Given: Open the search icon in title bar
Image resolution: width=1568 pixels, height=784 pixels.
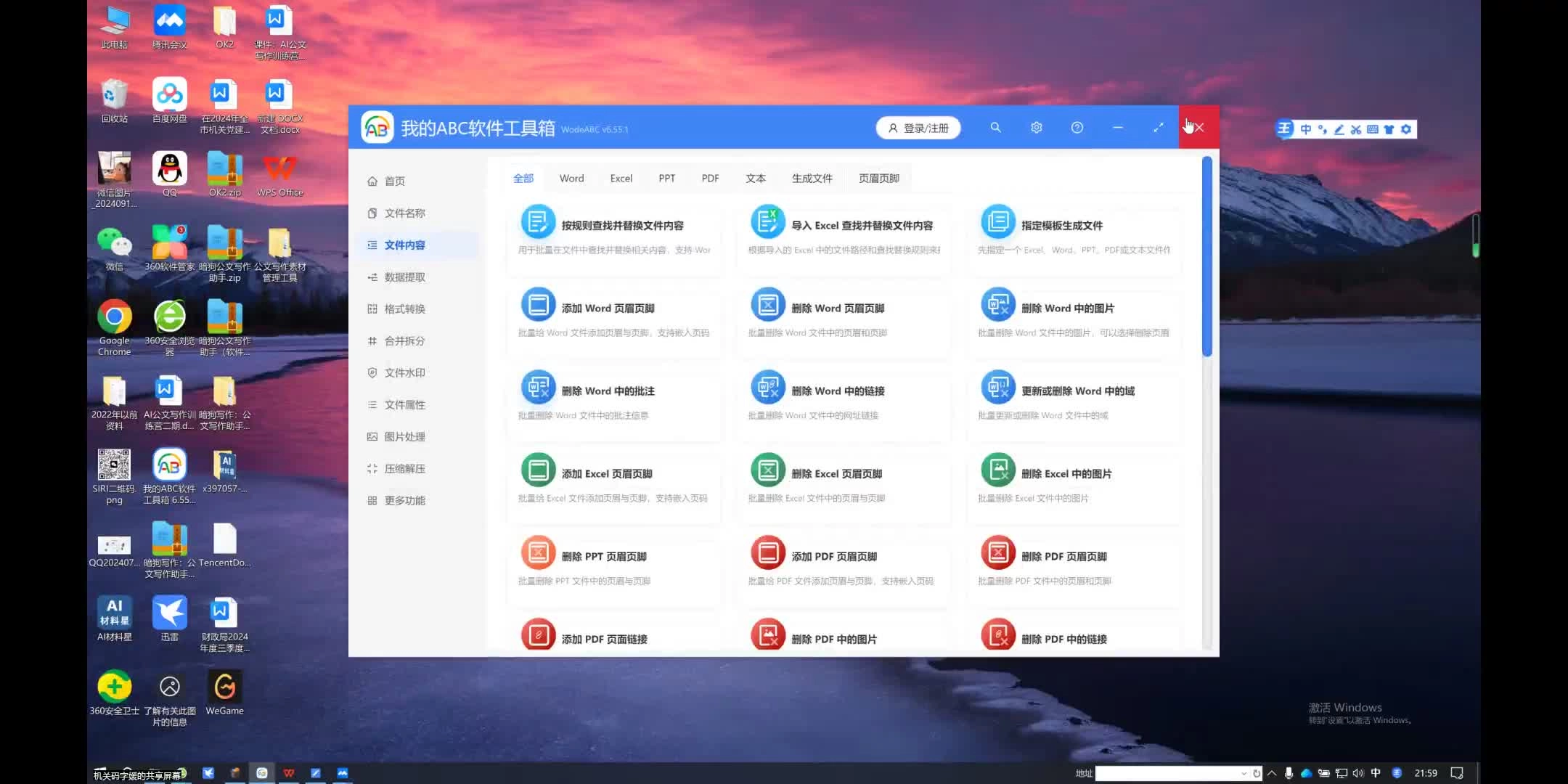Looking at the screenshot, I should 995,128.
